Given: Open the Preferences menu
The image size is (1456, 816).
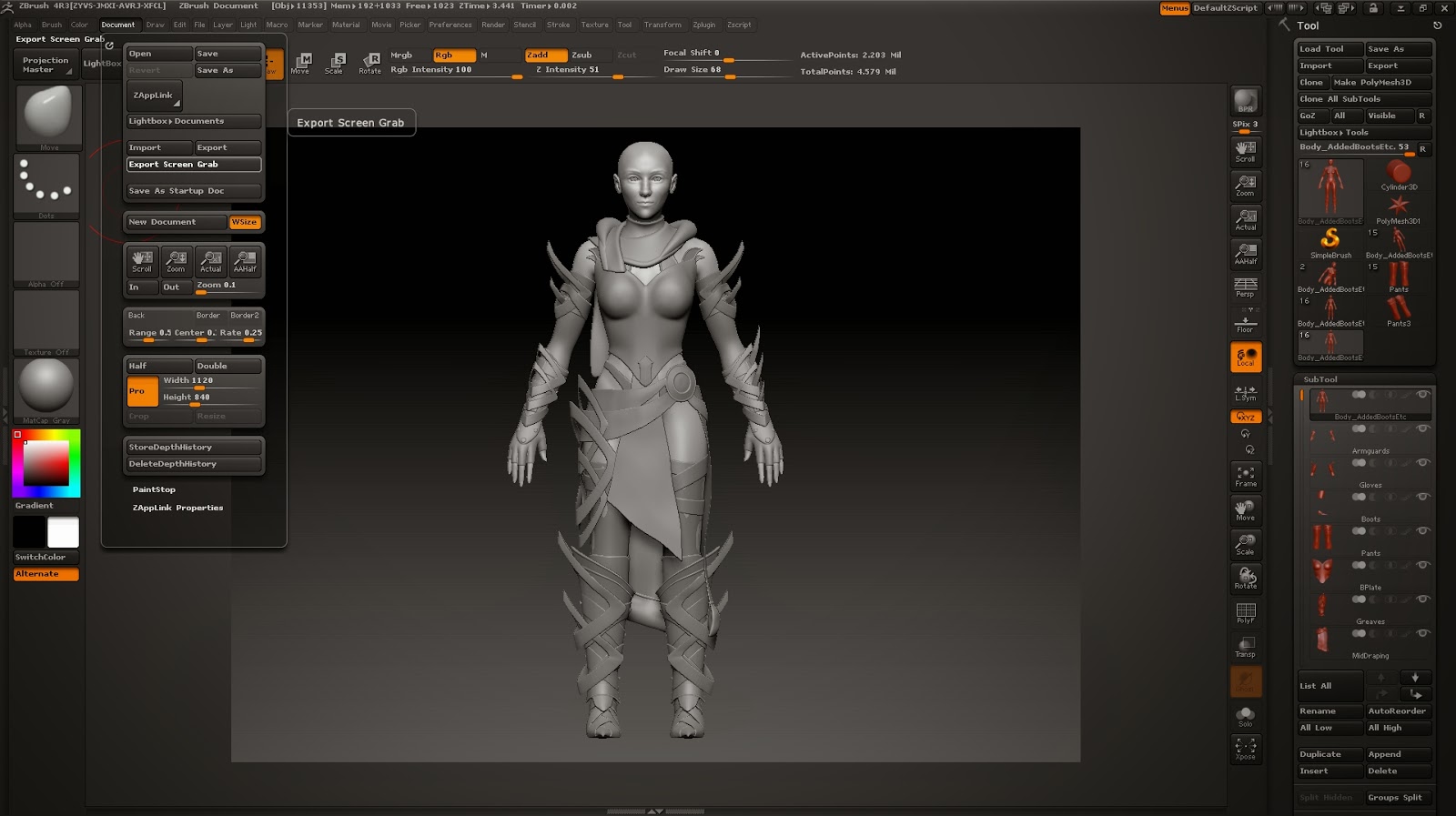Looking at the screenshot, I should pyautogui.click(x=450, y=25).
